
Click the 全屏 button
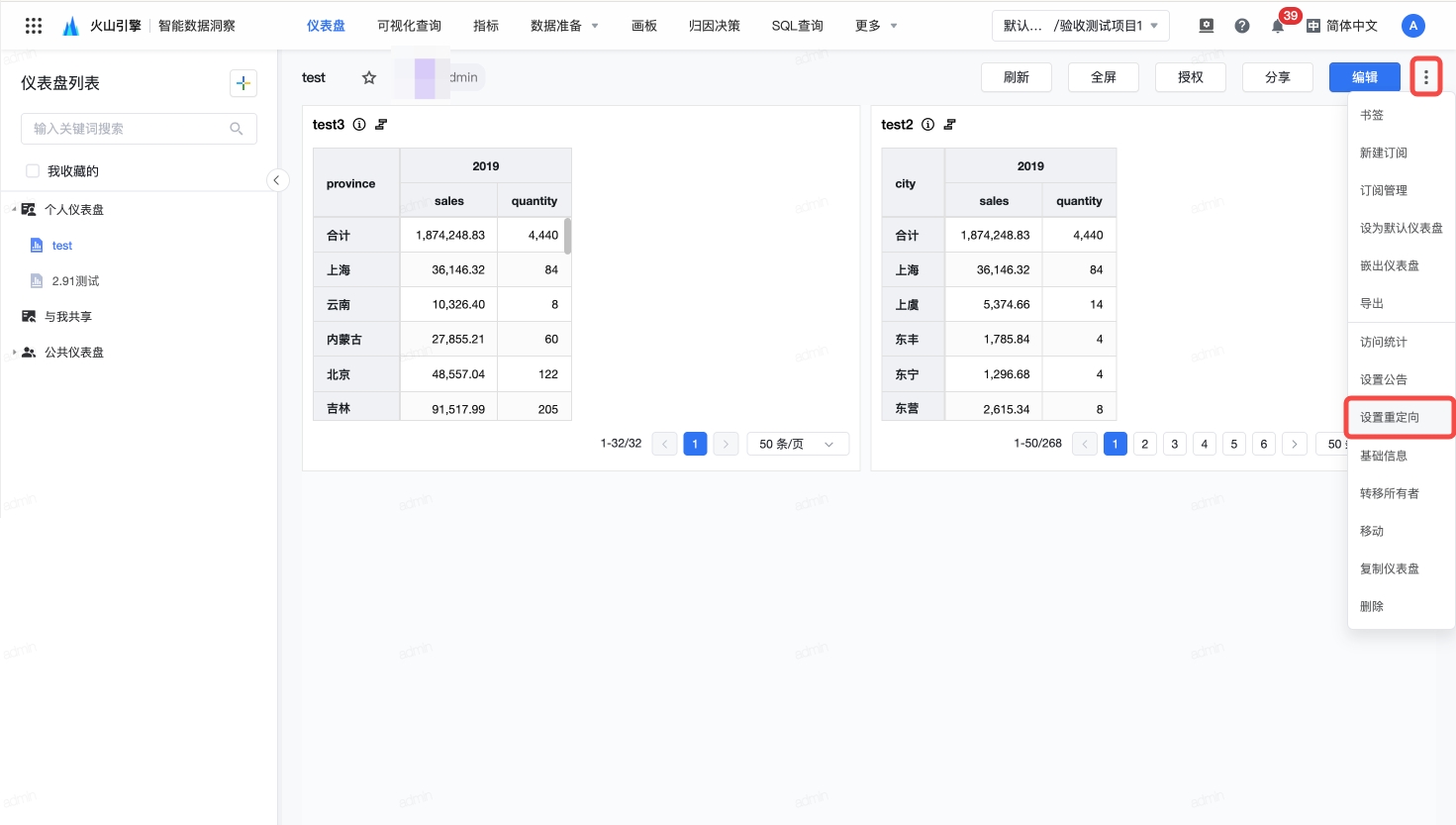point(1103,77)
